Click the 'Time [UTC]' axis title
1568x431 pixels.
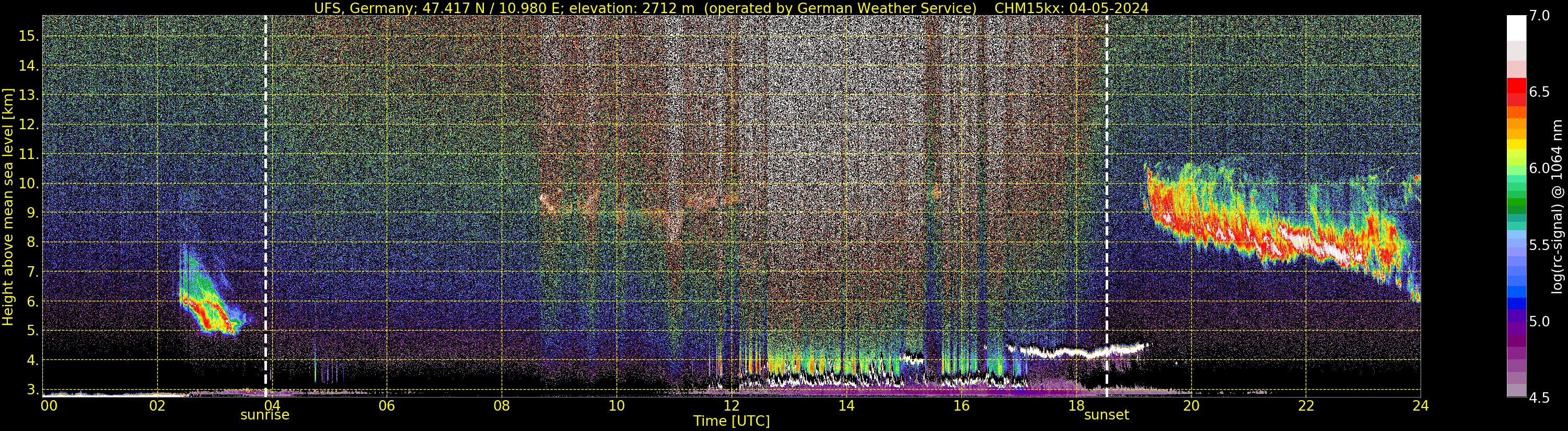coord(731,421)
